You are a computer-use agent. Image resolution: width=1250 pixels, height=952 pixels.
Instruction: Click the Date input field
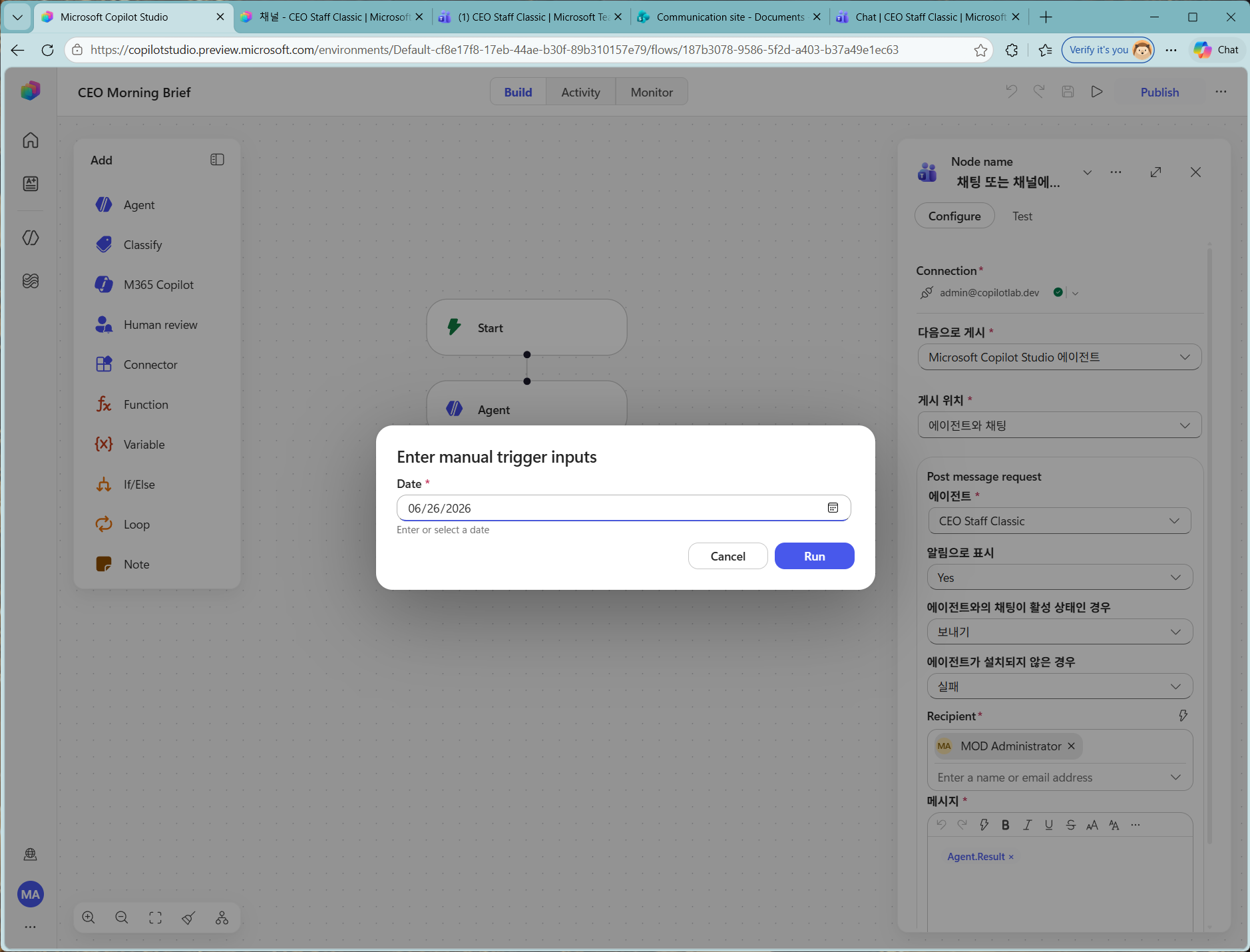pyautogui.click(x=624, y=508)
